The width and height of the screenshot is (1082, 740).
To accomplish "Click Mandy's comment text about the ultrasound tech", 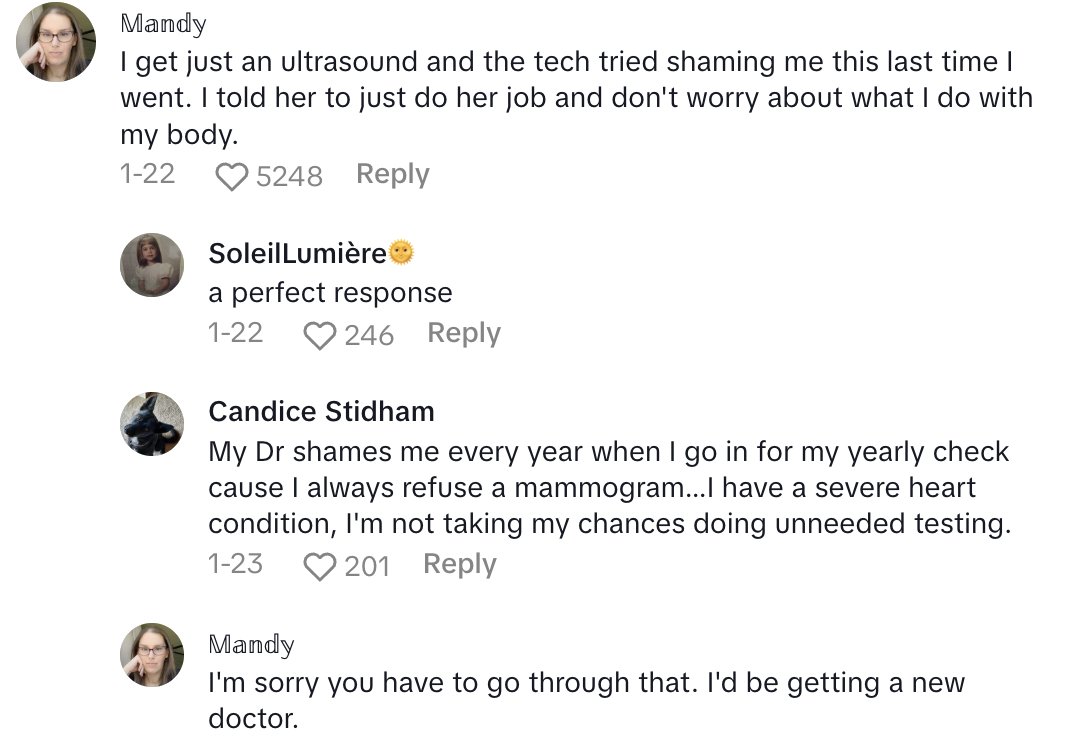I will click(x=575, y=99).
